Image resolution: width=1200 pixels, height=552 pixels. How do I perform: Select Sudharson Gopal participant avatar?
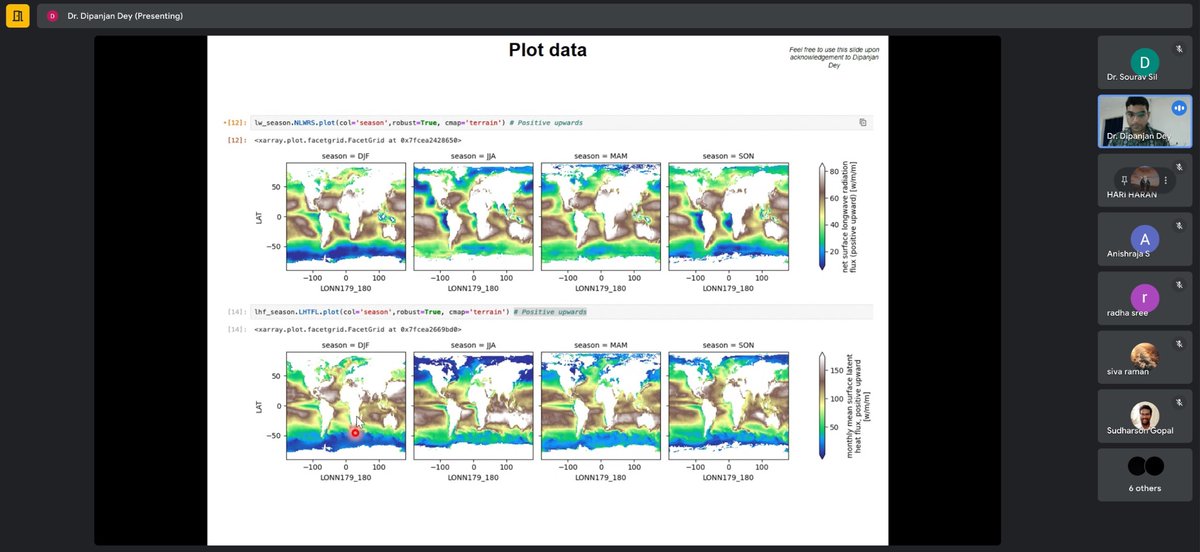coord(1145,415)
